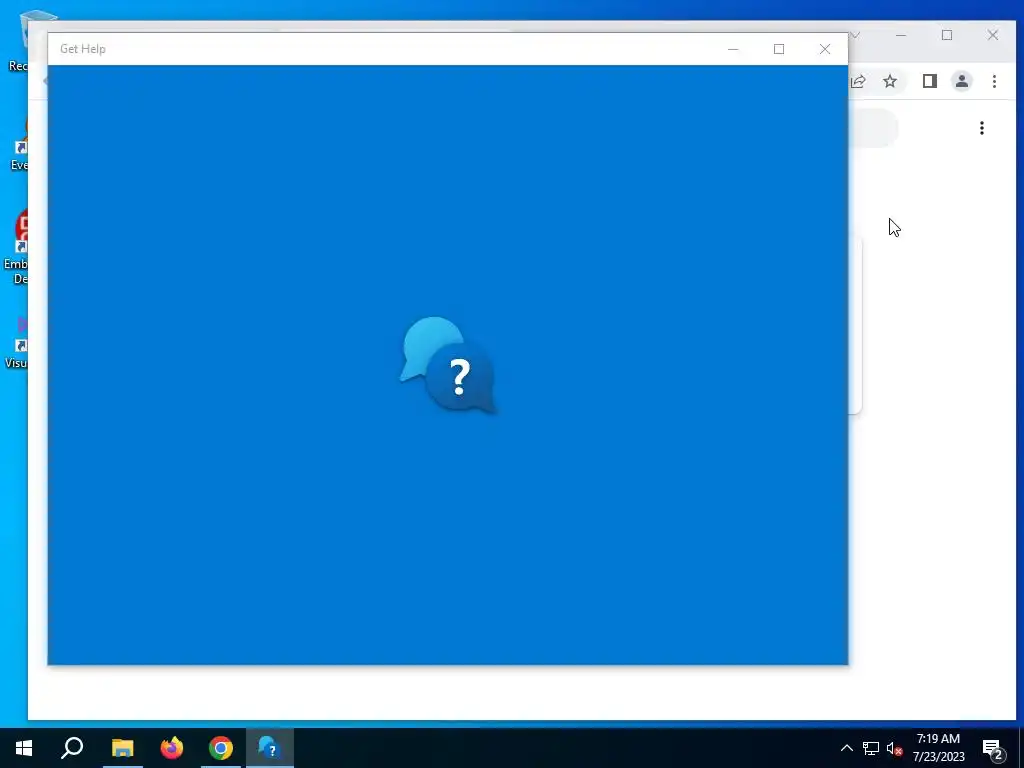Viewport: 1024px width, 768px height.
Task: Bookmark page with Chrome star icon
Action: [x=890, y=81]
